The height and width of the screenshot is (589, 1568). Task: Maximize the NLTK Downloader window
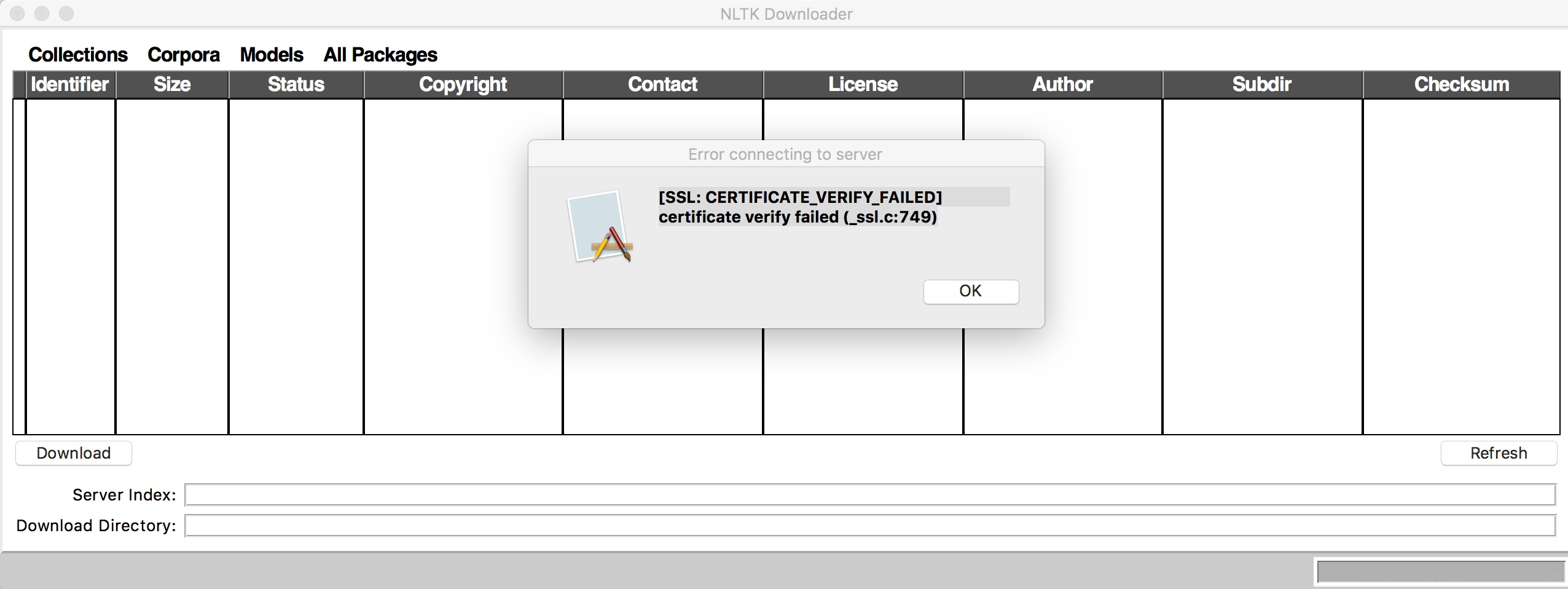66,14
